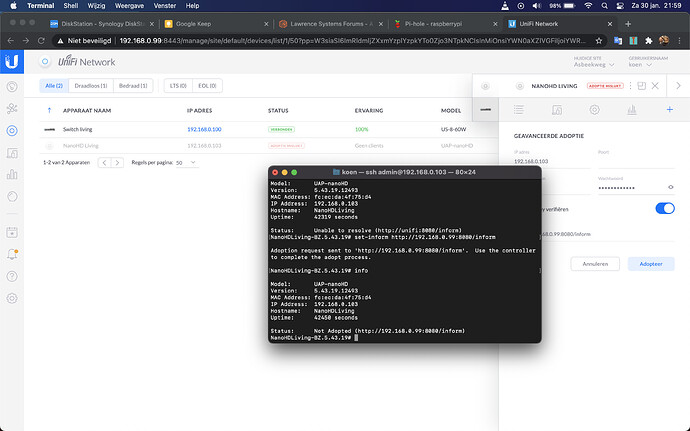
Task: Switch to the Pi-hole raspberrypi tab
Action: (445, 24)
